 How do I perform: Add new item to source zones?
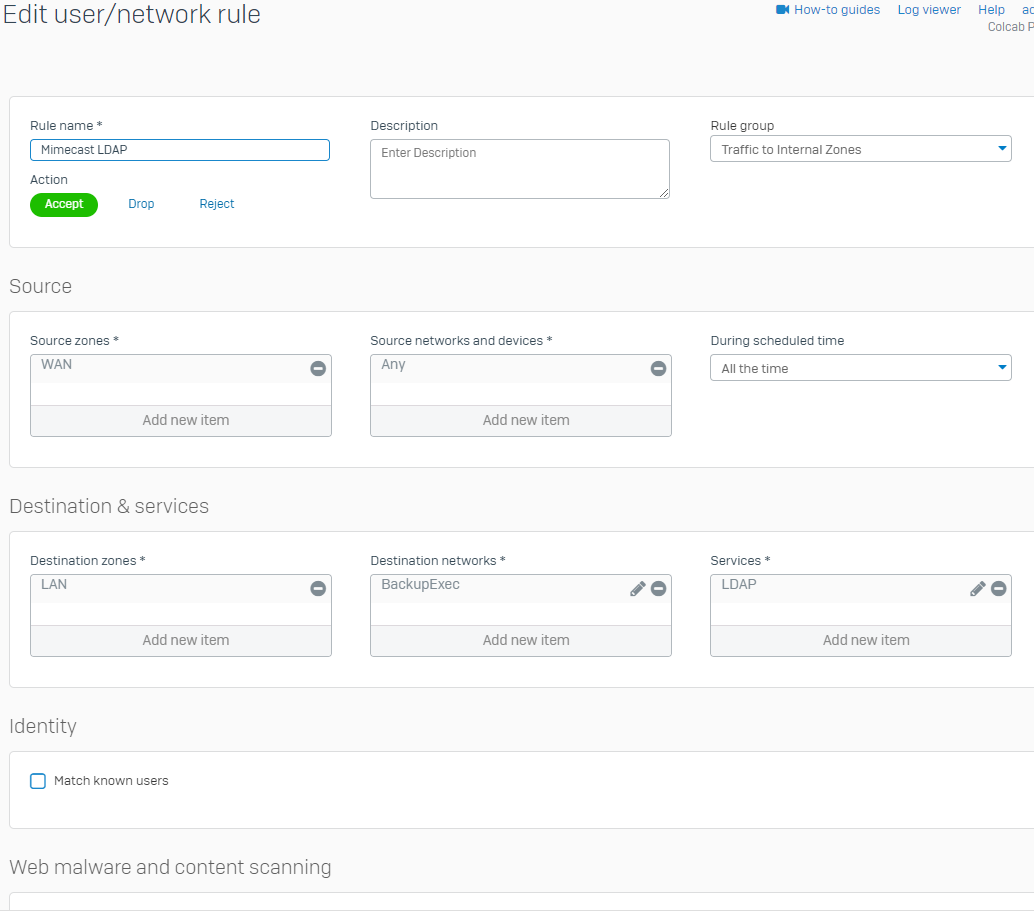click(185, 420)
